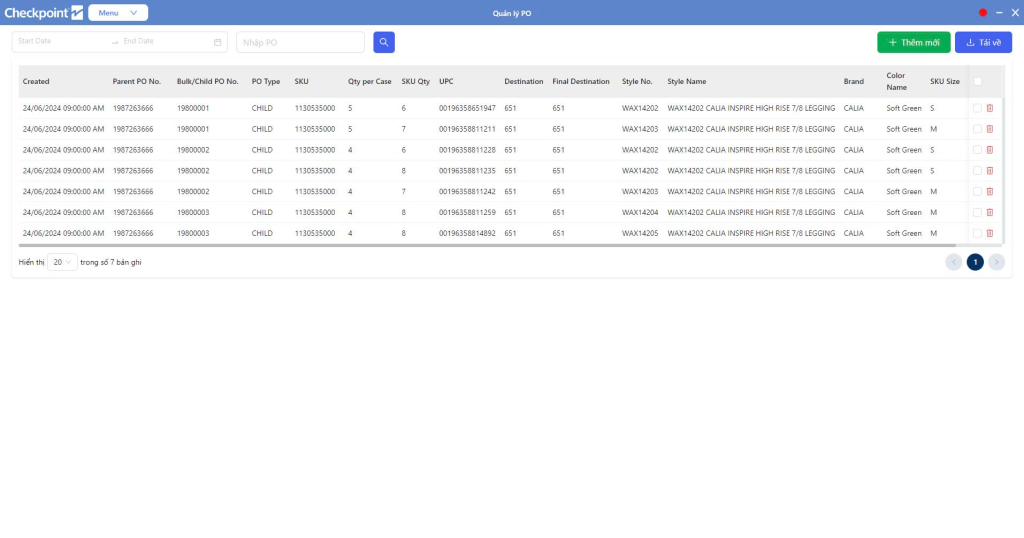Delete the first row with trash icon
The width and height of the screenshot is (1024, 538).
tap(990, 108)
